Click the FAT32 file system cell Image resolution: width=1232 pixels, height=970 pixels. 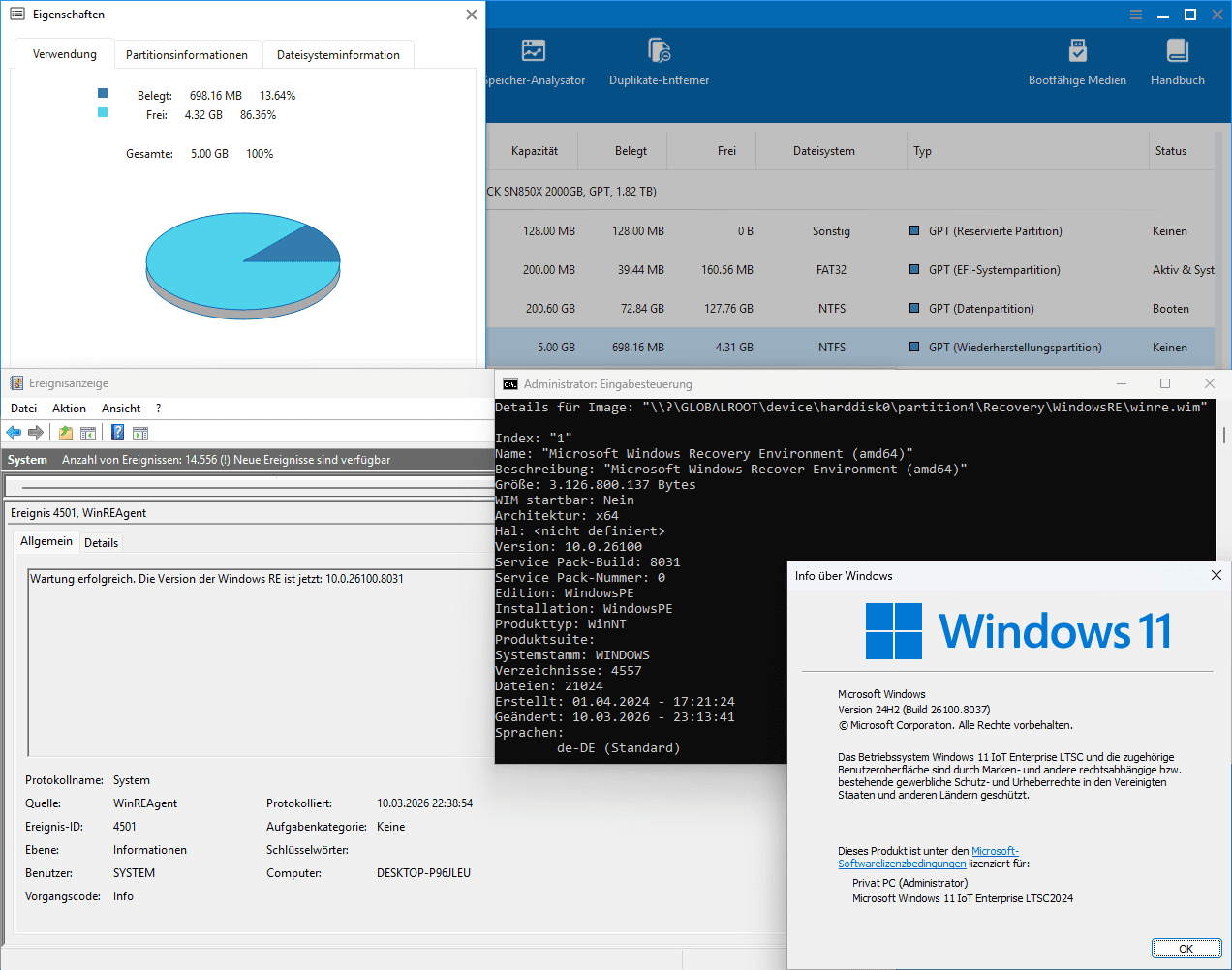[831, 270]
